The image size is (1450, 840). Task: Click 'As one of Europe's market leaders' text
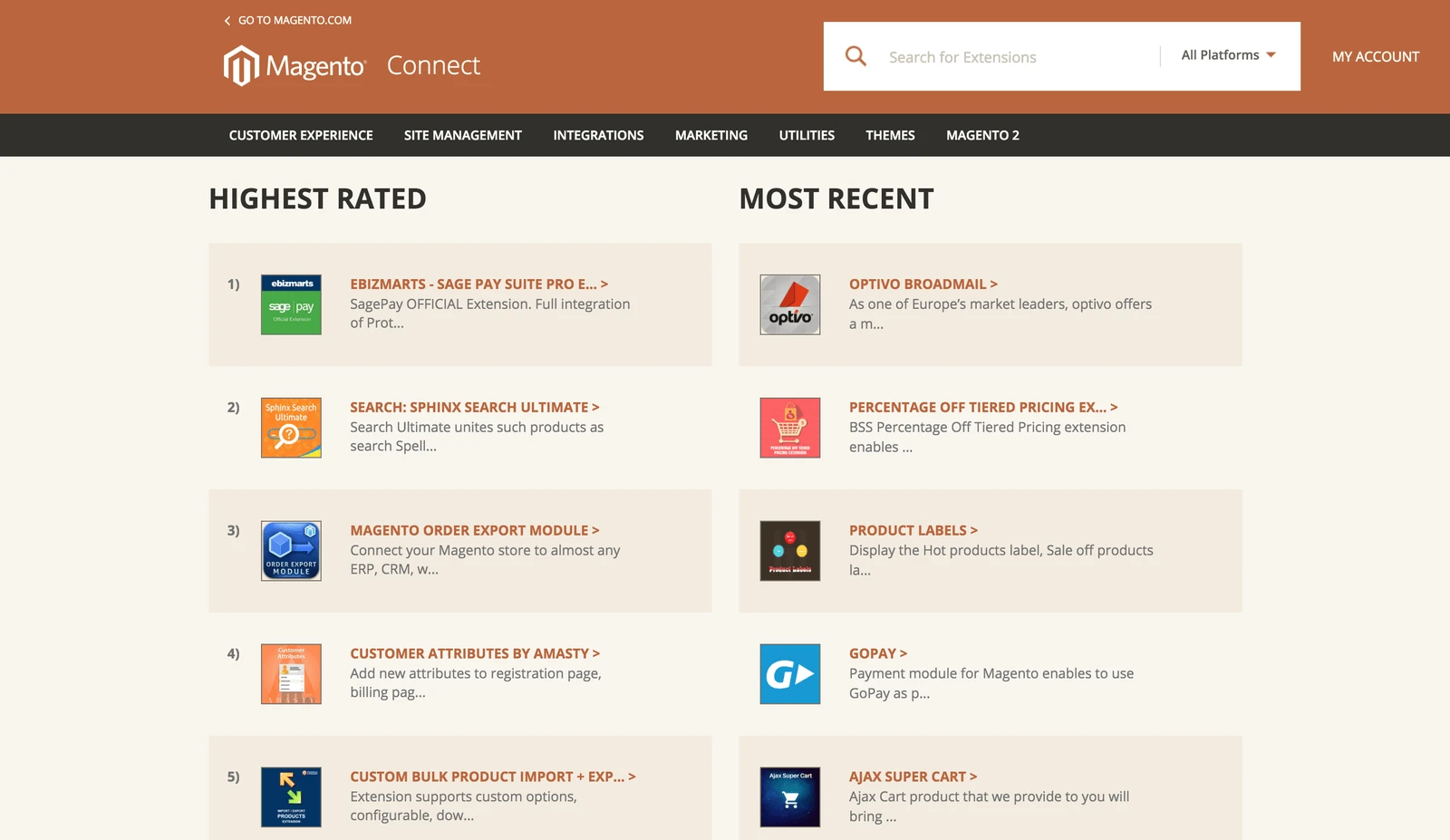point(1000,314)
